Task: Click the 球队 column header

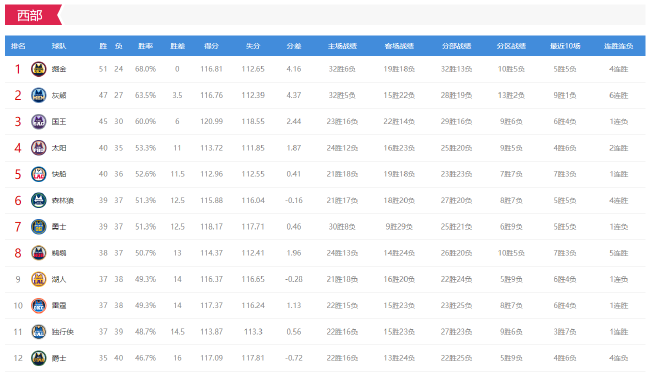Action: coord(59,46)
